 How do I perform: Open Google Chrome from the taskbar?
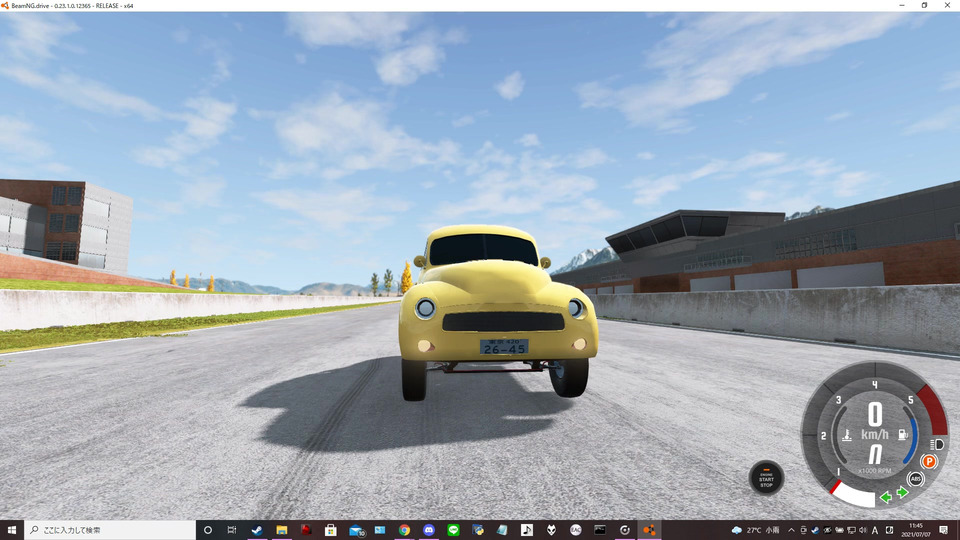[404, 530]
